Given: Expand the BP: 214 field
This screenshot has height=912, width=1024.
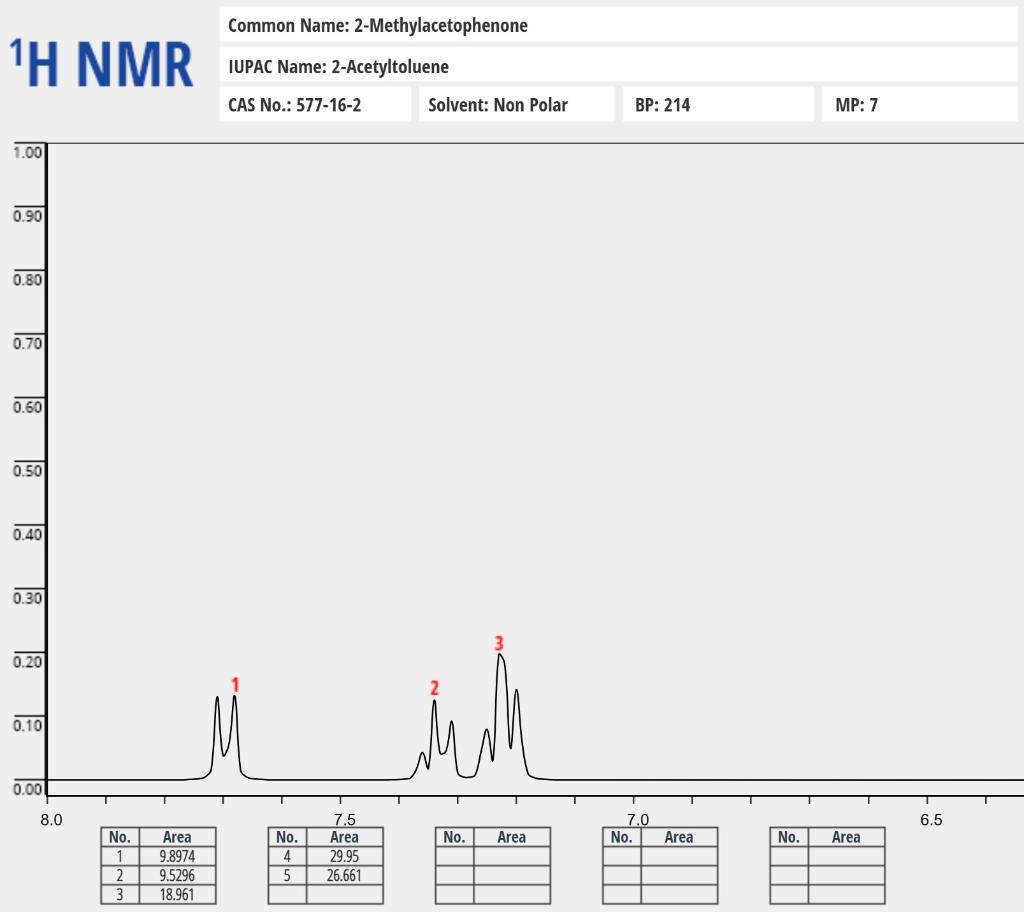Looking at the screenshot, I should tap(717, 104).
